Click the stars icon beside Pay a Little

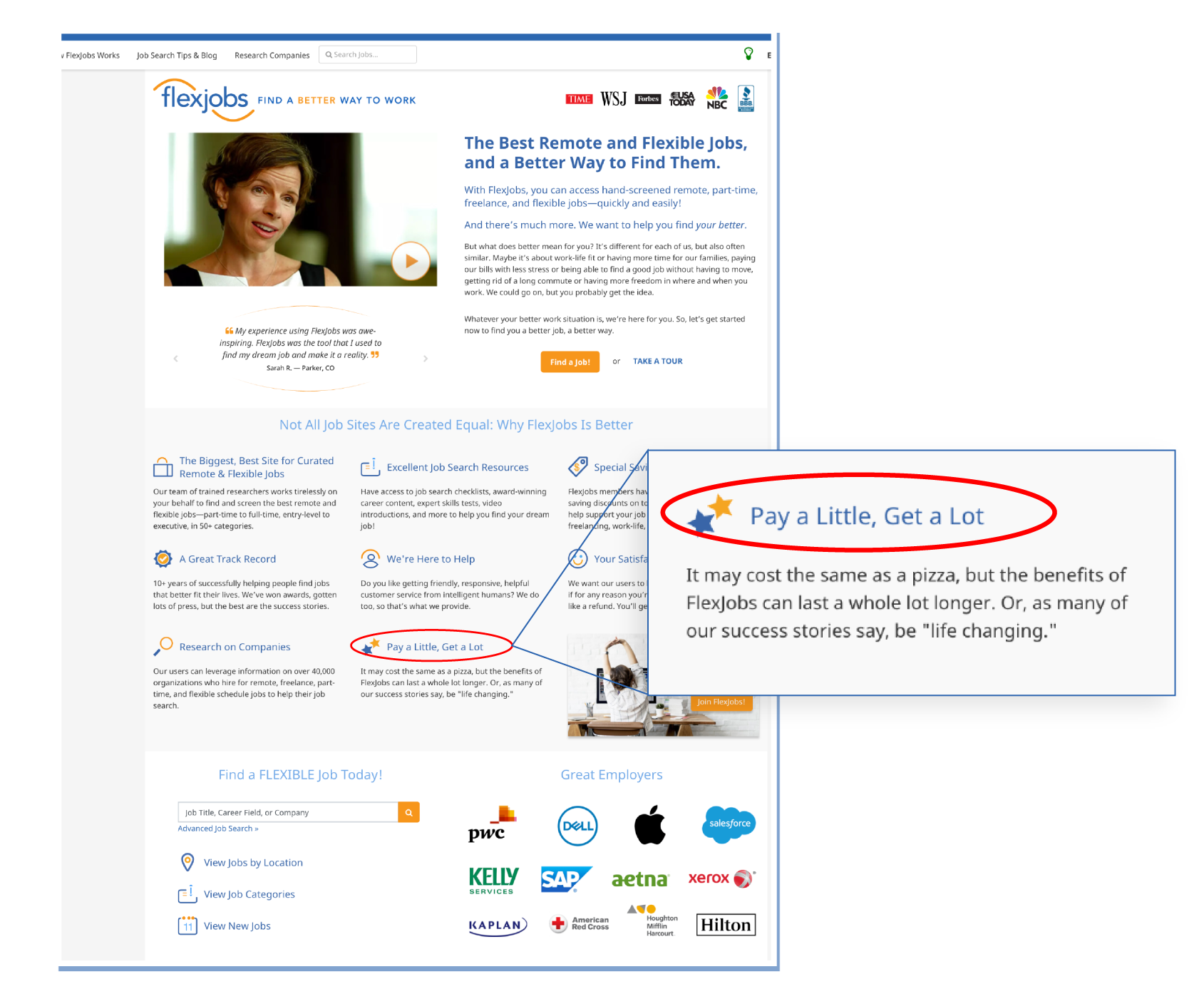[x=371, y=646]
